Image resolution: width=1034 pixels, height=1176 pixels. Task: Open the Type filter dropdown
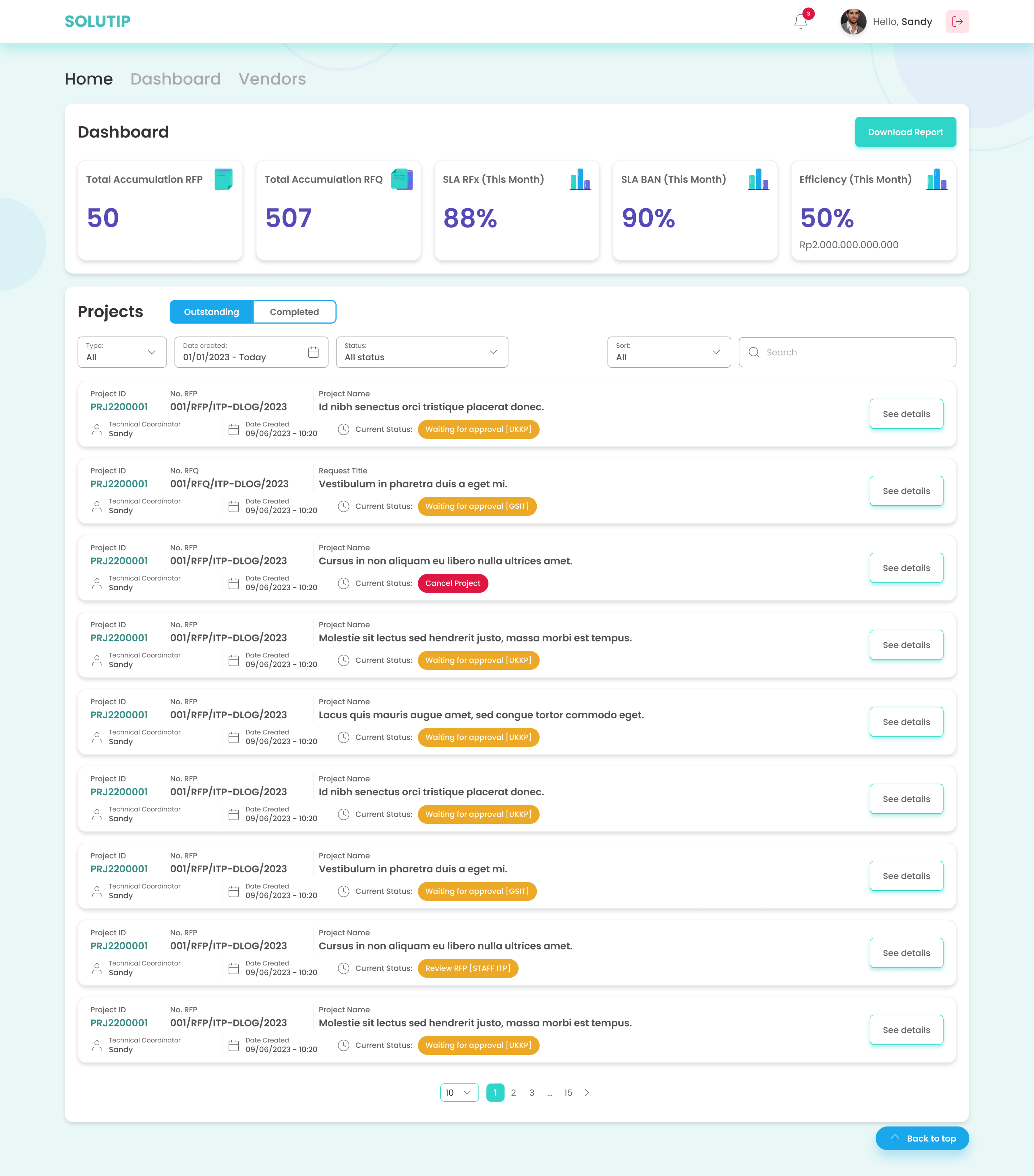pos(121,351)
